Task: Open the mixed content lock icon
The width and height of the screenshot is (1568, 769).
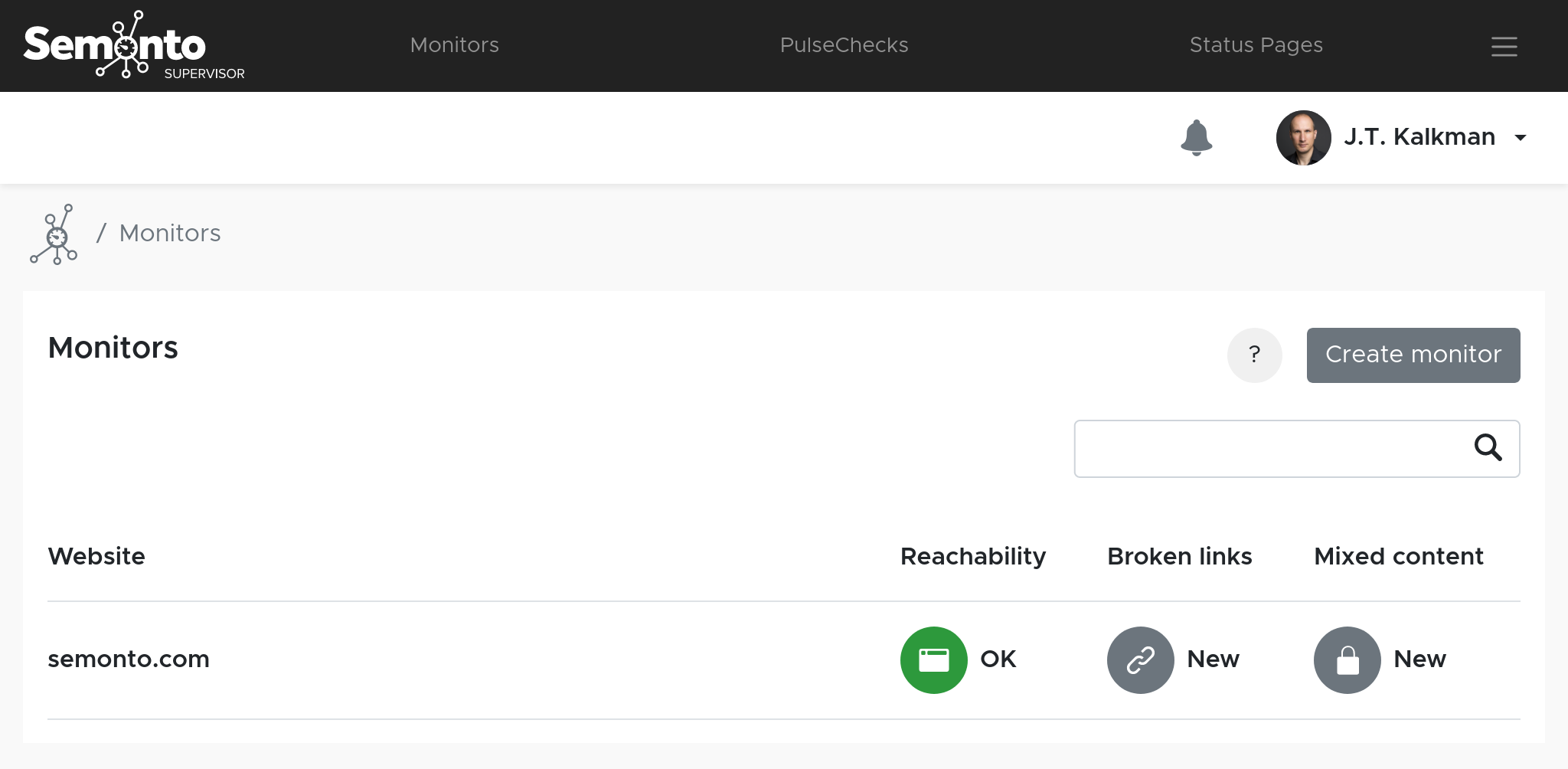Action: point(1347,659)
